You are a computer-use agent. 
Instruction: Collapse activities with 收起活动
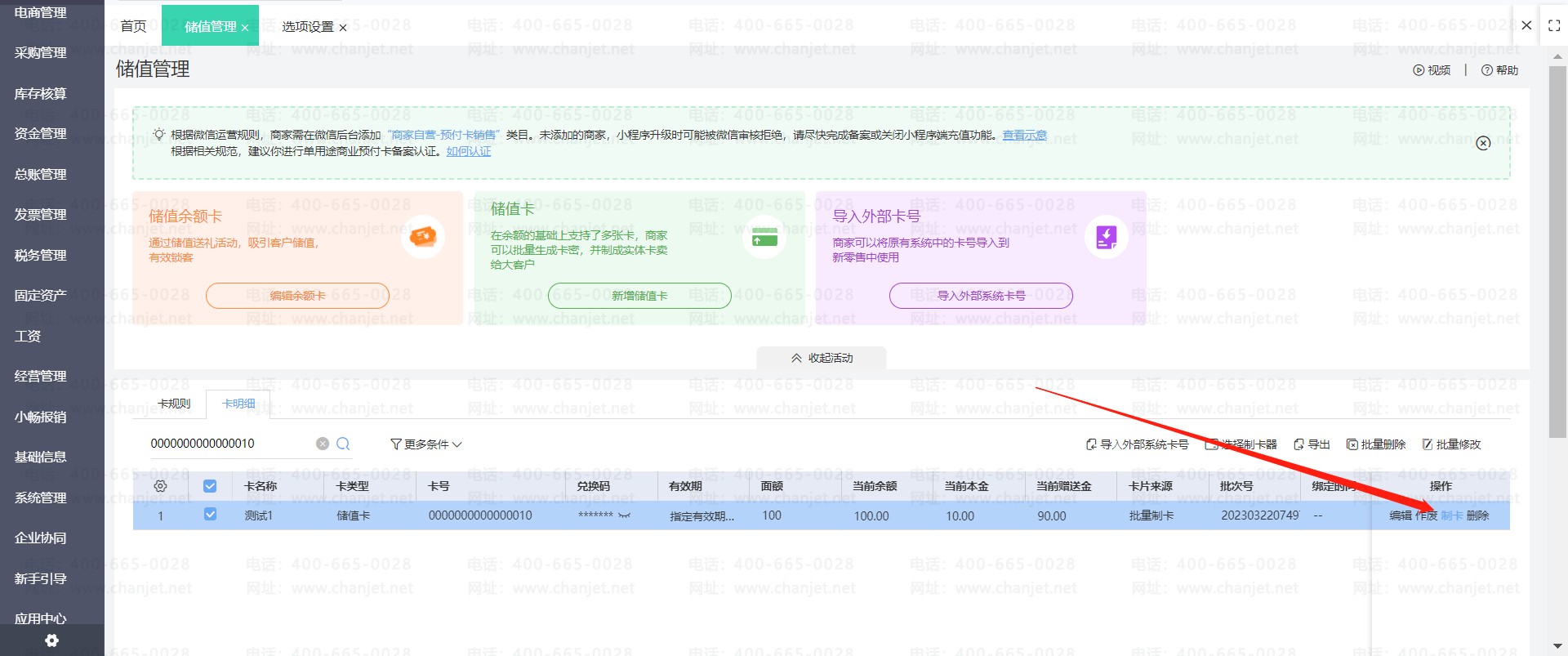(822, 358)
